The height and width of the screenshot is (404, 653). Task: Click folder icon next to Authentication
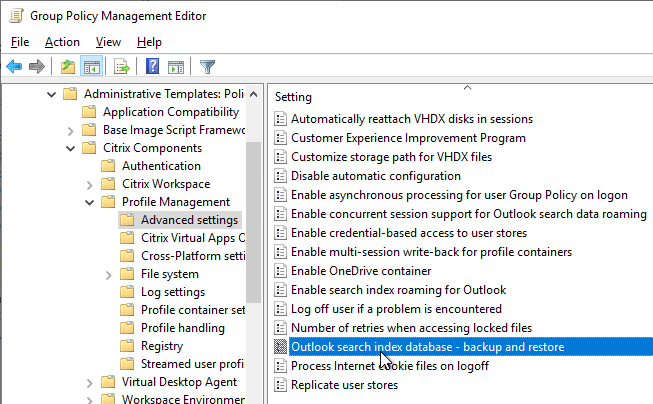coord(108,166)
